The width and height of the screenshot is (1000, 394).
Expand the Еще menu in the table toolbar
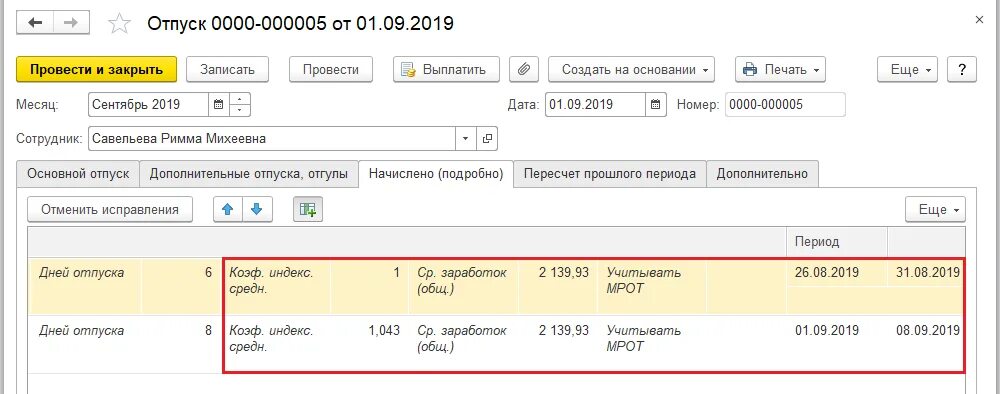[936, 209]
